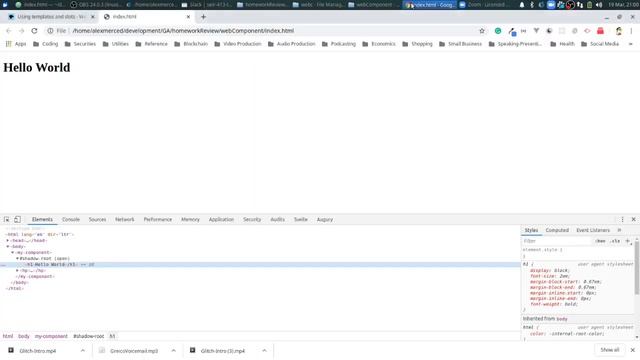Add a new style rule with plus

click(628, 241)
